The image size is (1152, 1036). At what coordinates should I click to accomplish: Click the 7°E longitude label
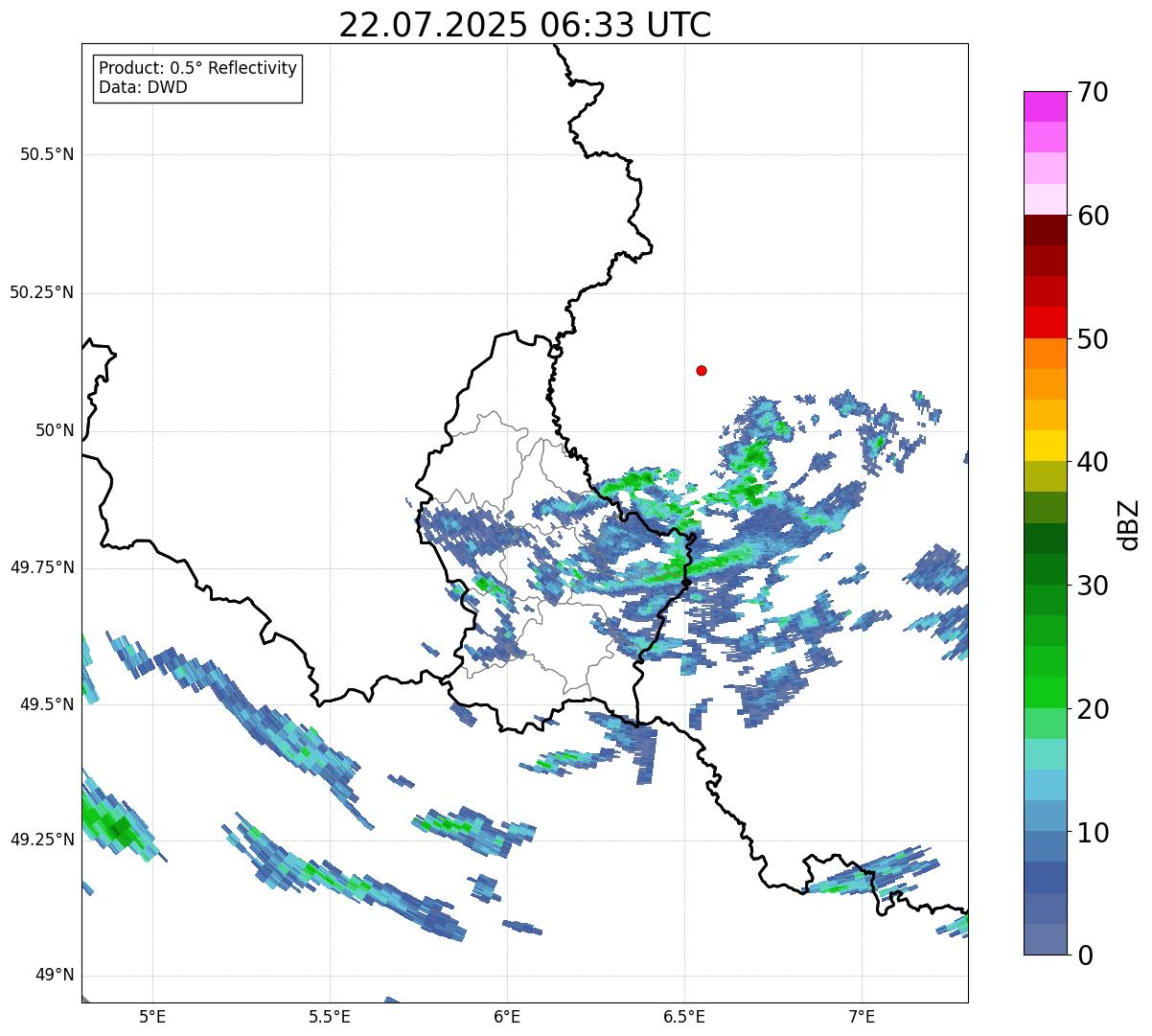click(862, 1016)
